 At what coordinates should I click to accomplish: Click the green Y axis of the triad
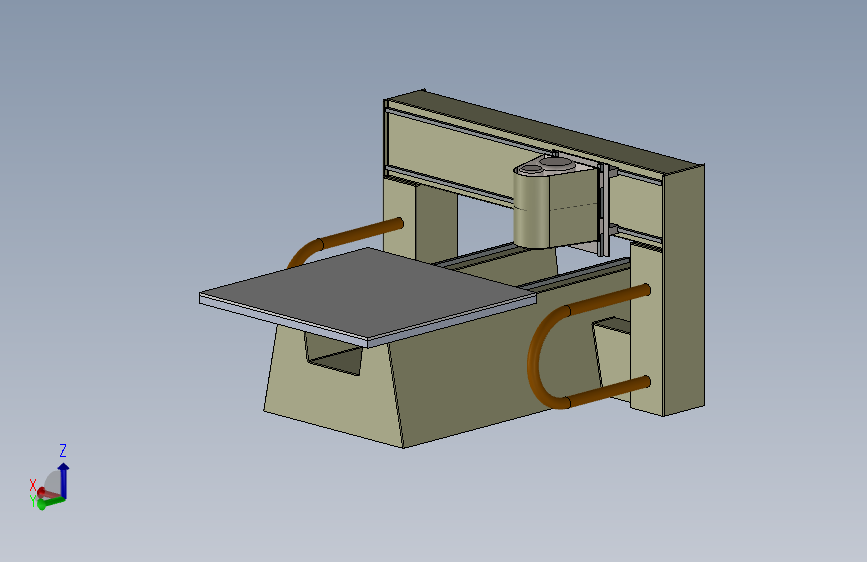coord(51,503)
